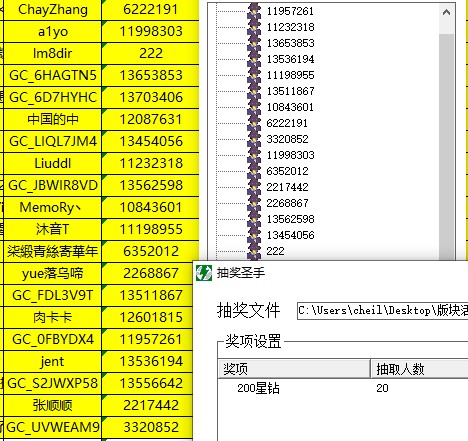Click the avatar icon beside 13511867 in the list
The width and height of the screenshot is (468, 441).
point(254,91)
